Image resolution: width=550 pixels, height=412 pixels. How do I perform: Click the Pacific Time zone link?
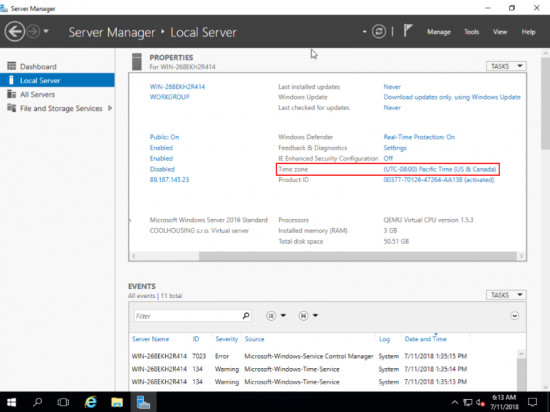coord(440,169)
